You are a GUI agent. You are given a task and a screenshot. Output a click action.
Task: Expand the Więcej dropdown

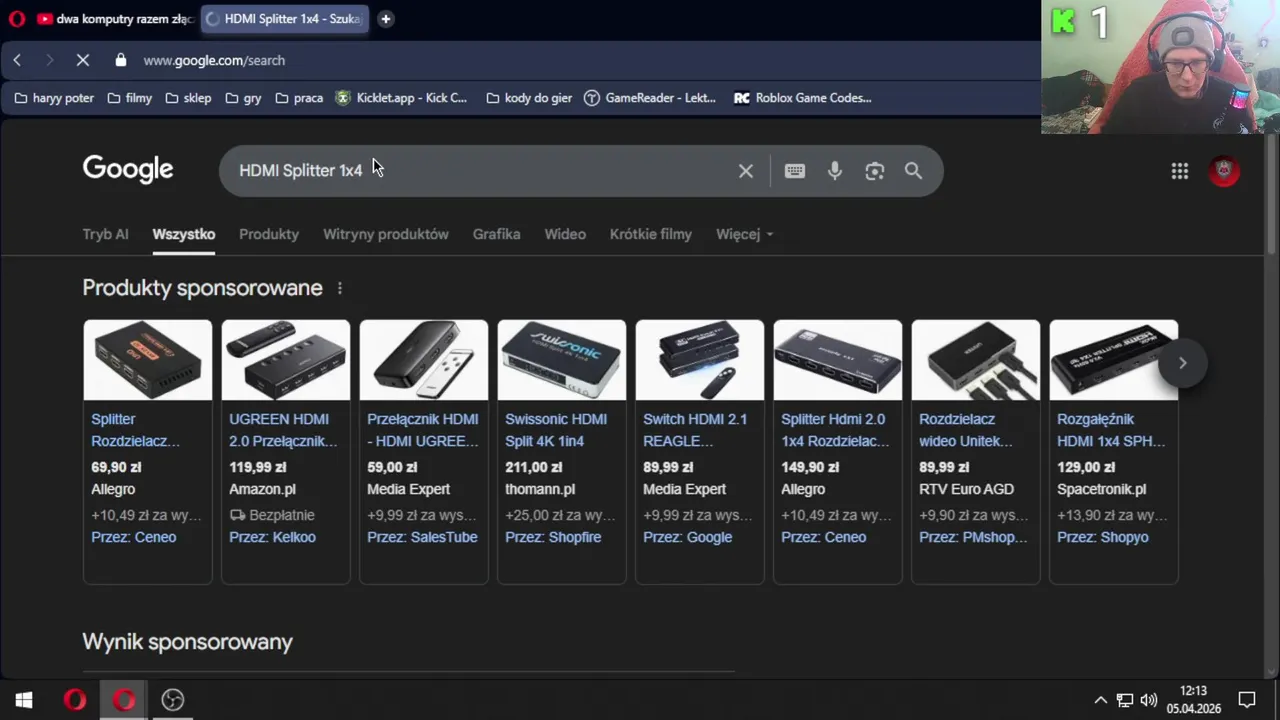click(x=745, y=234)
